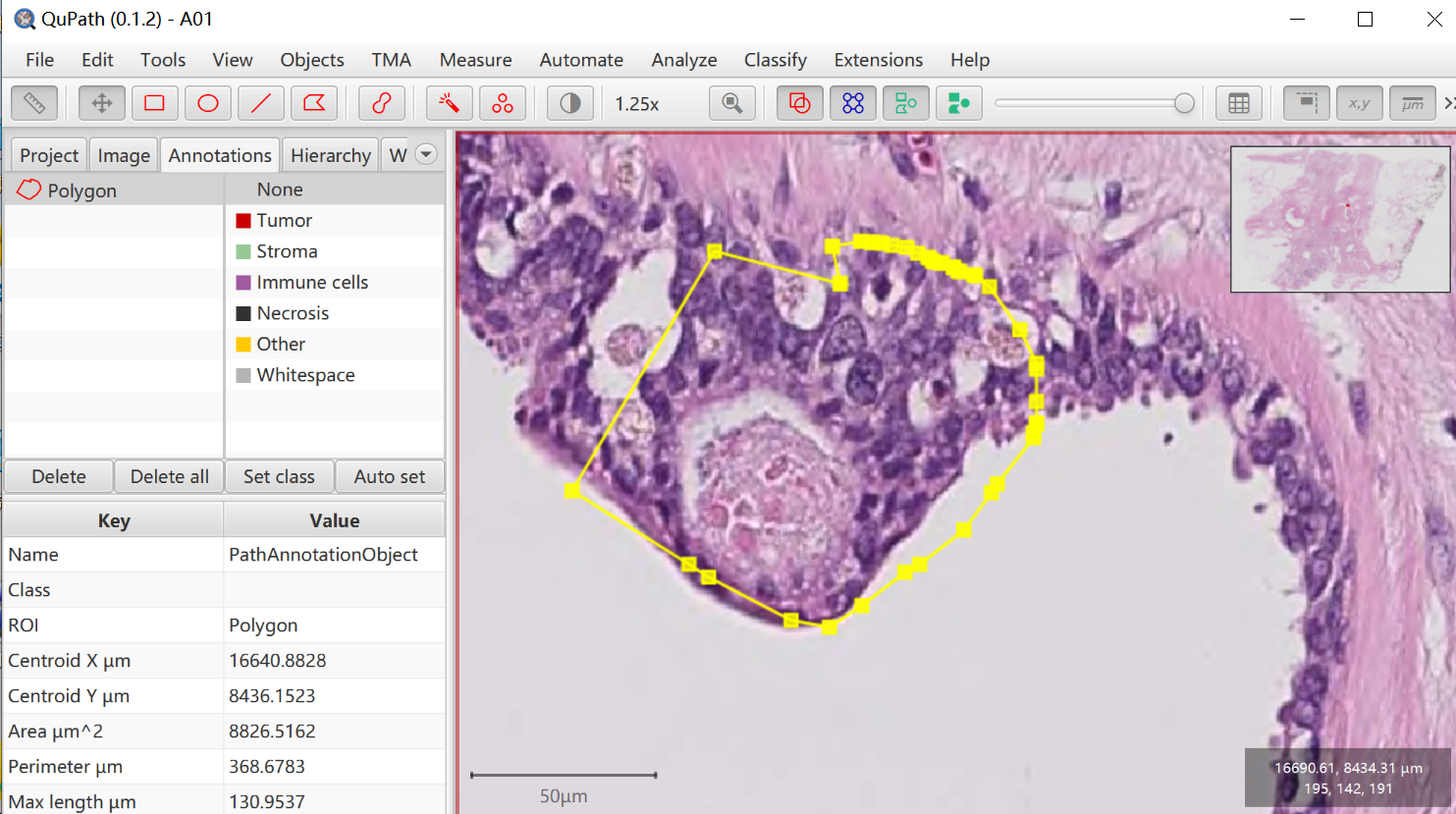Toggle the scalebar display
The width and height of the screenshot is (1456, 814).
pyautogui.click(x=1413, y=103)
